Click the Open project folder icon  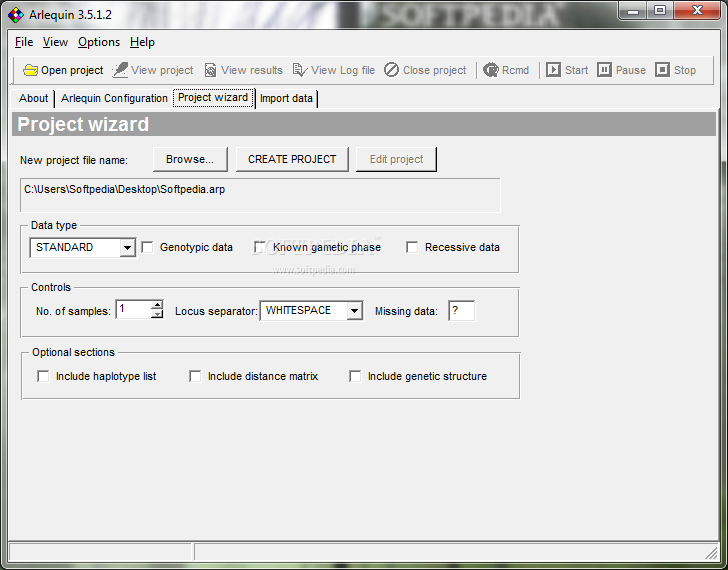31,70
